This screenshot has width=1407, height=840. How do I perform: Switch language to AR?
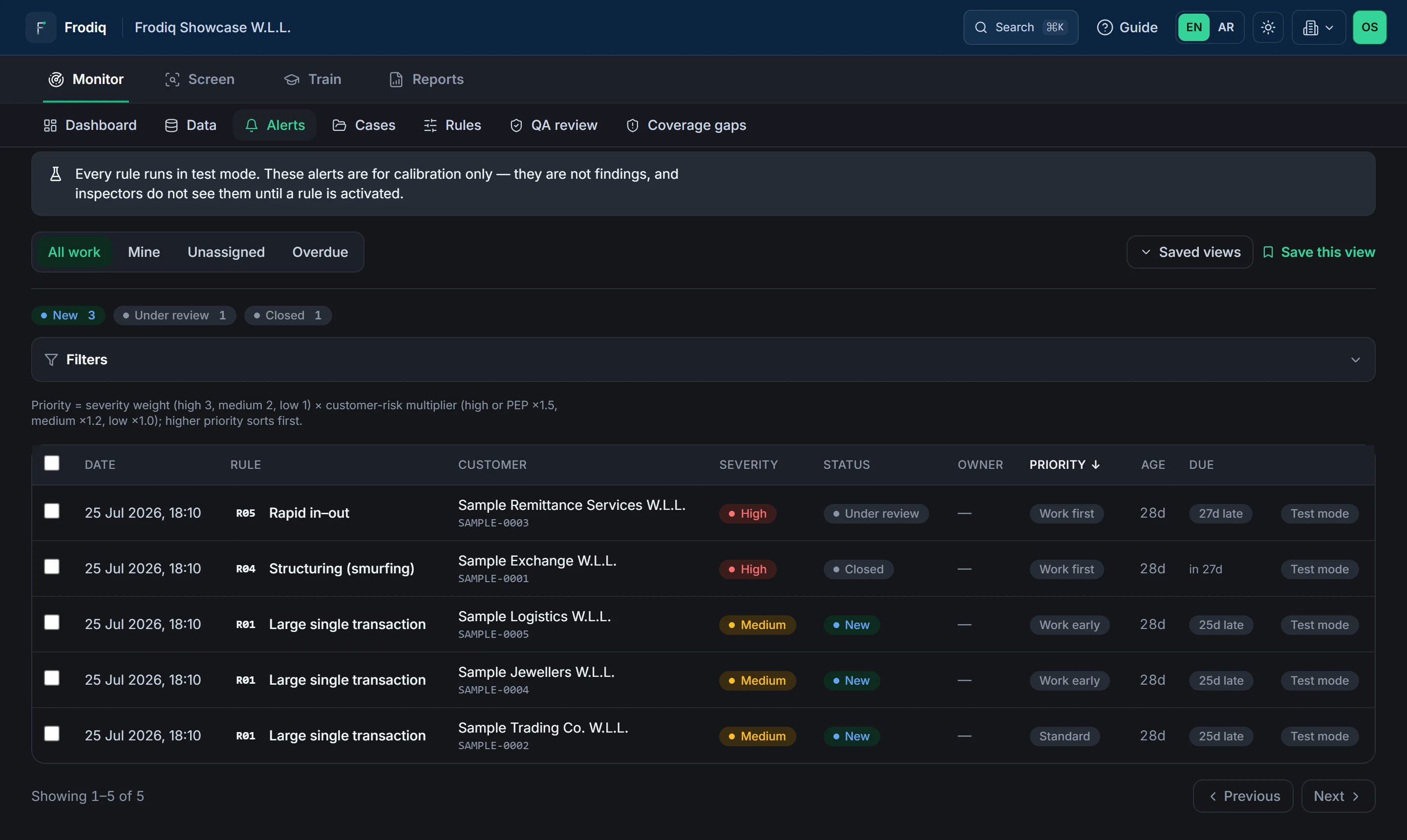click(1225, 27)
